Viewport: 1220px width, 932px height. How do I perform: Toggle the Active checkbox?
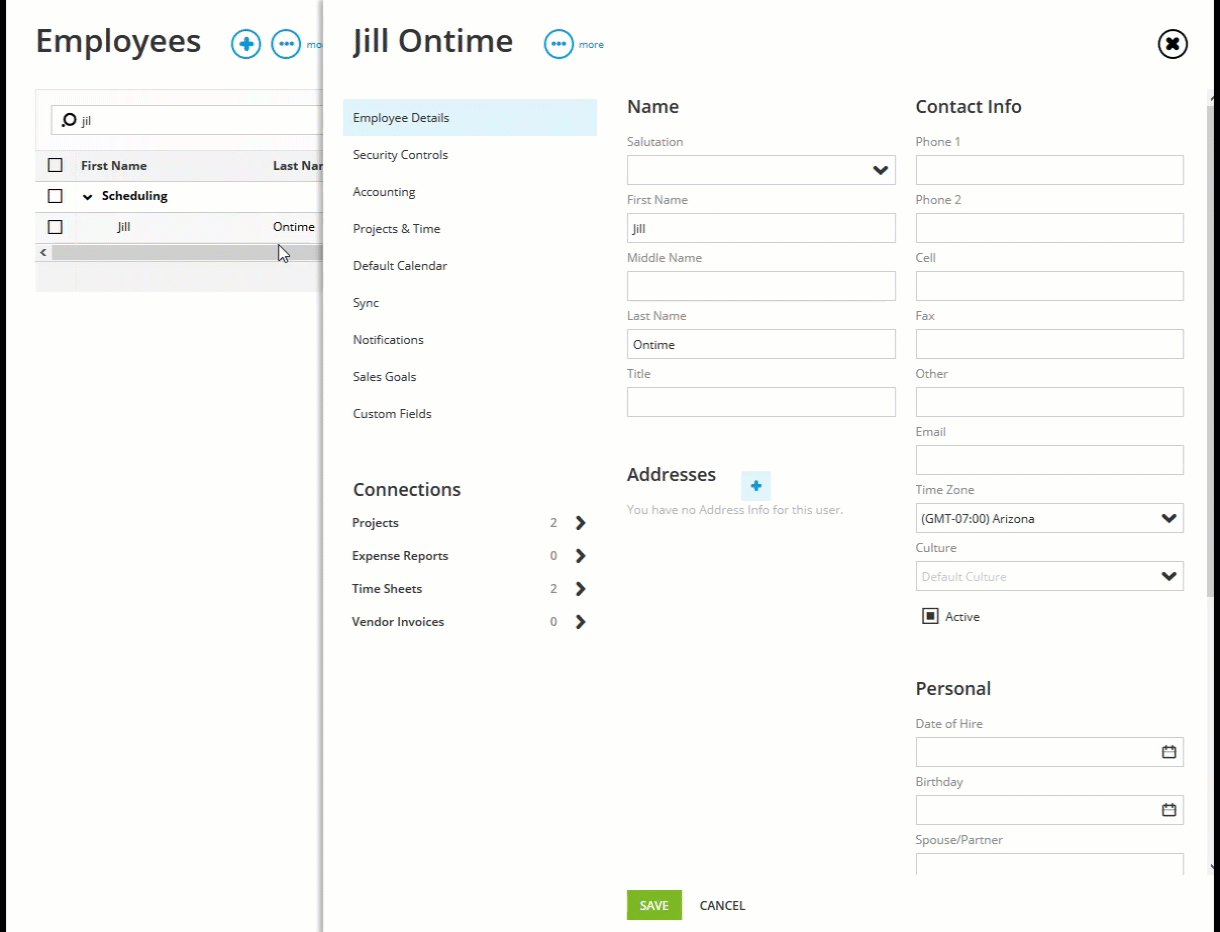pyautogui.click(x=930, y=616)
